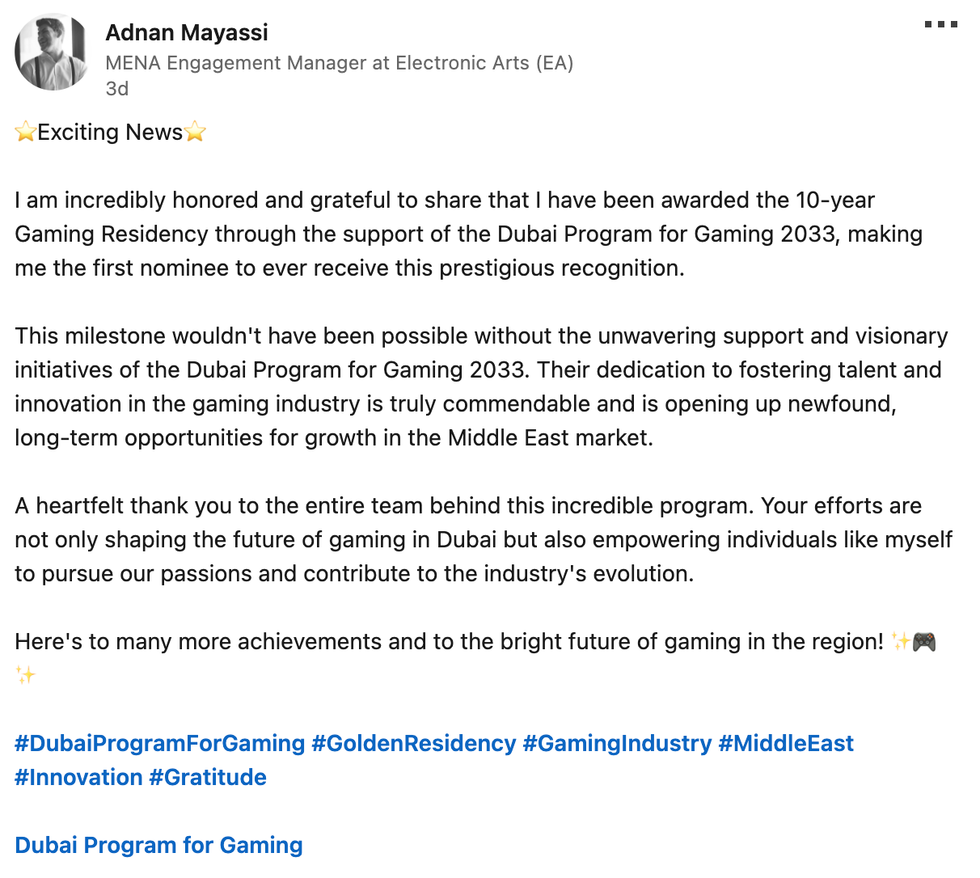Click the sparkles emoji on the last text line
Viewport: 980px width, 878px height.
[x=25, y=675]
